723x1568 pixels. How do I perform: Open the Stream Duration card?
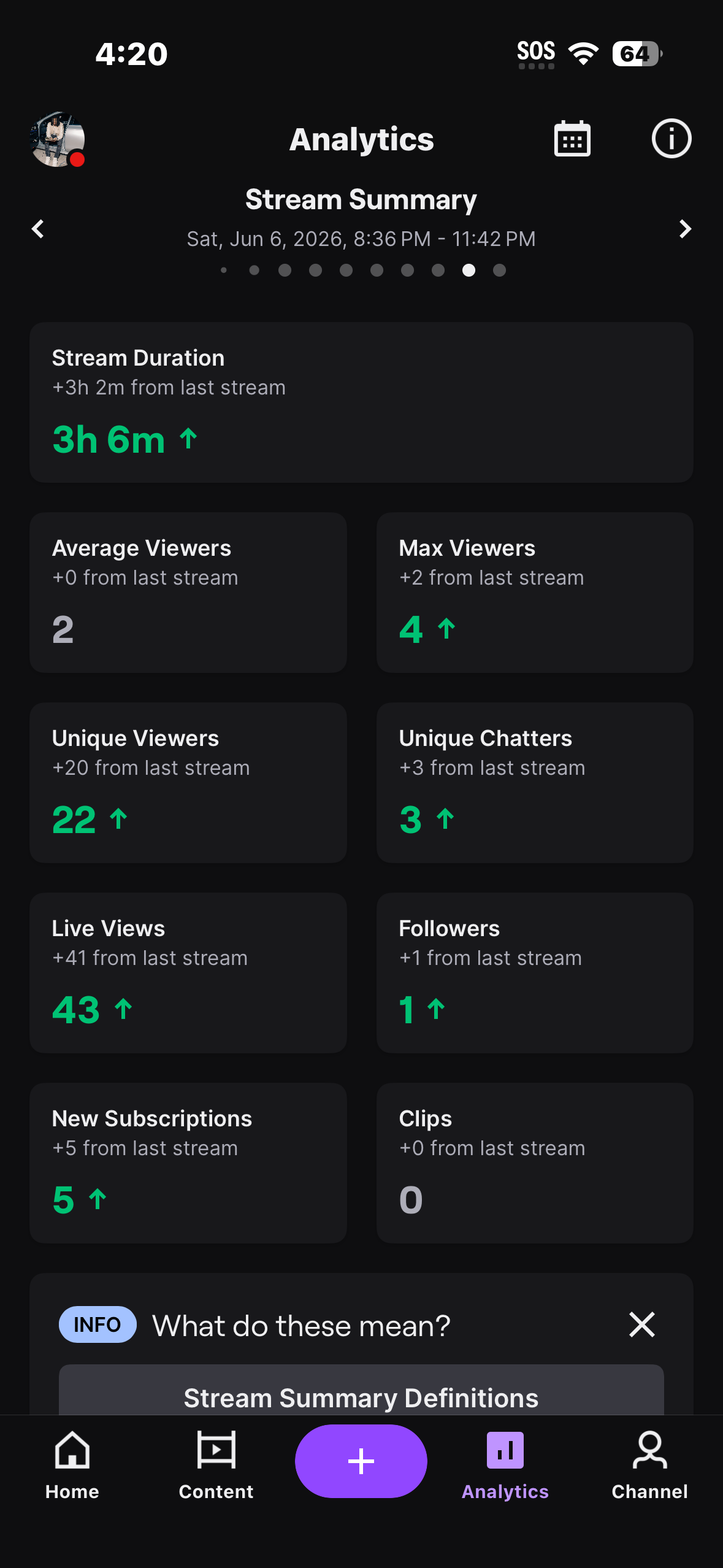361,402
